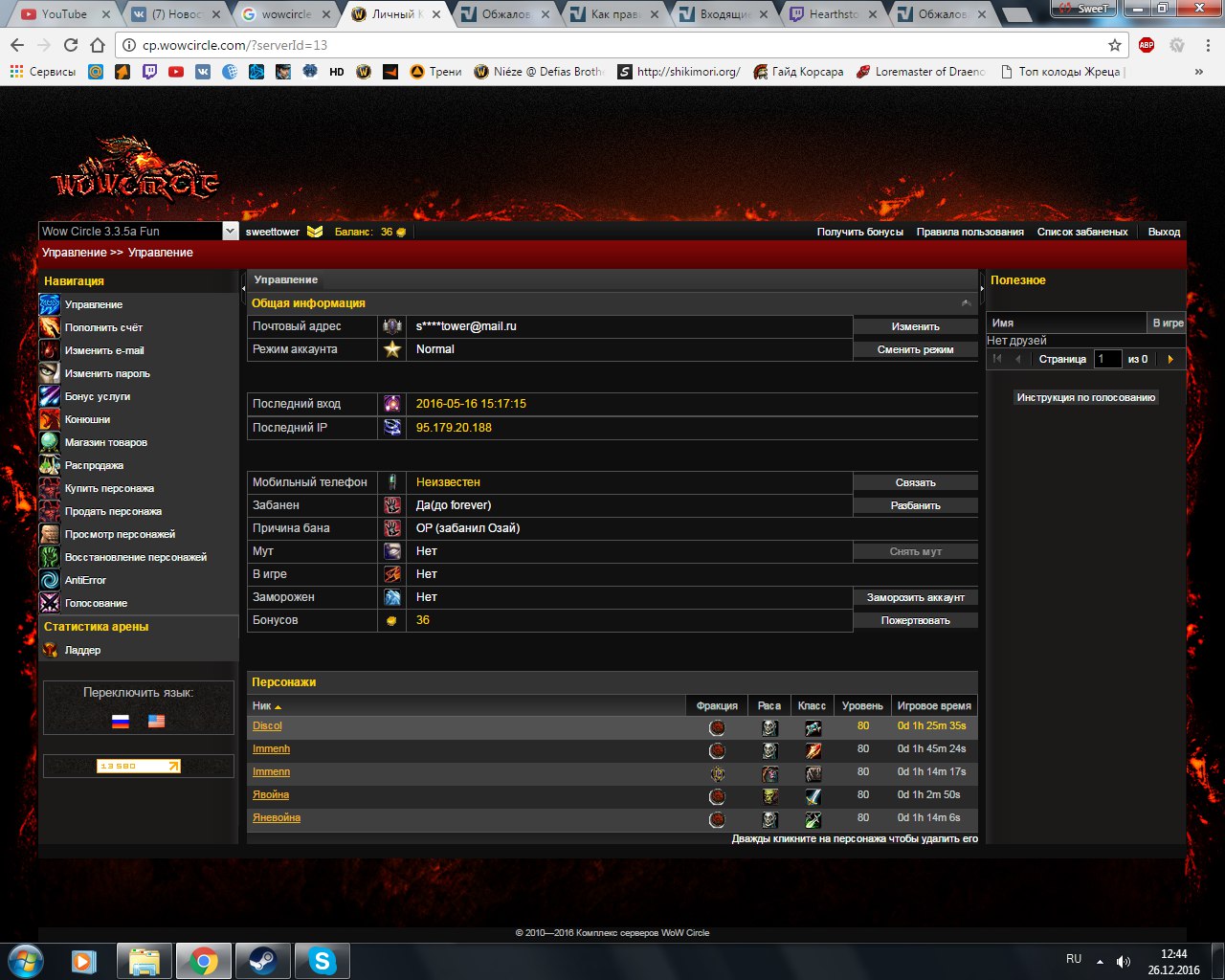1225x980 pixels.
Task: Click the Магазин товаров green orb icon
Action: pos(50,442)
